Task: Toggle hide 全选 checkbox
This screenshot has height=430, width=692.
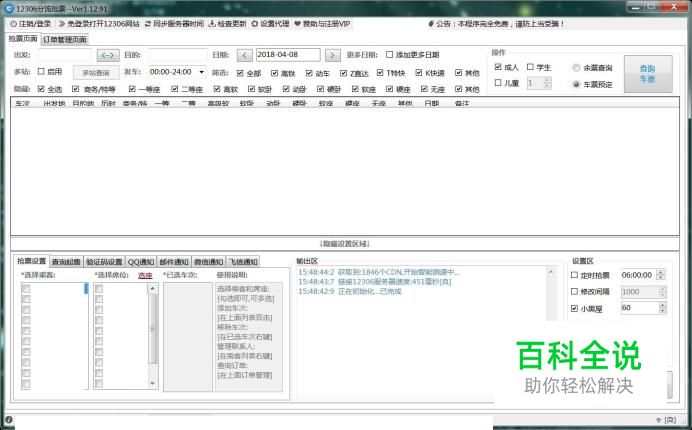Action: [x=41, y=89]
